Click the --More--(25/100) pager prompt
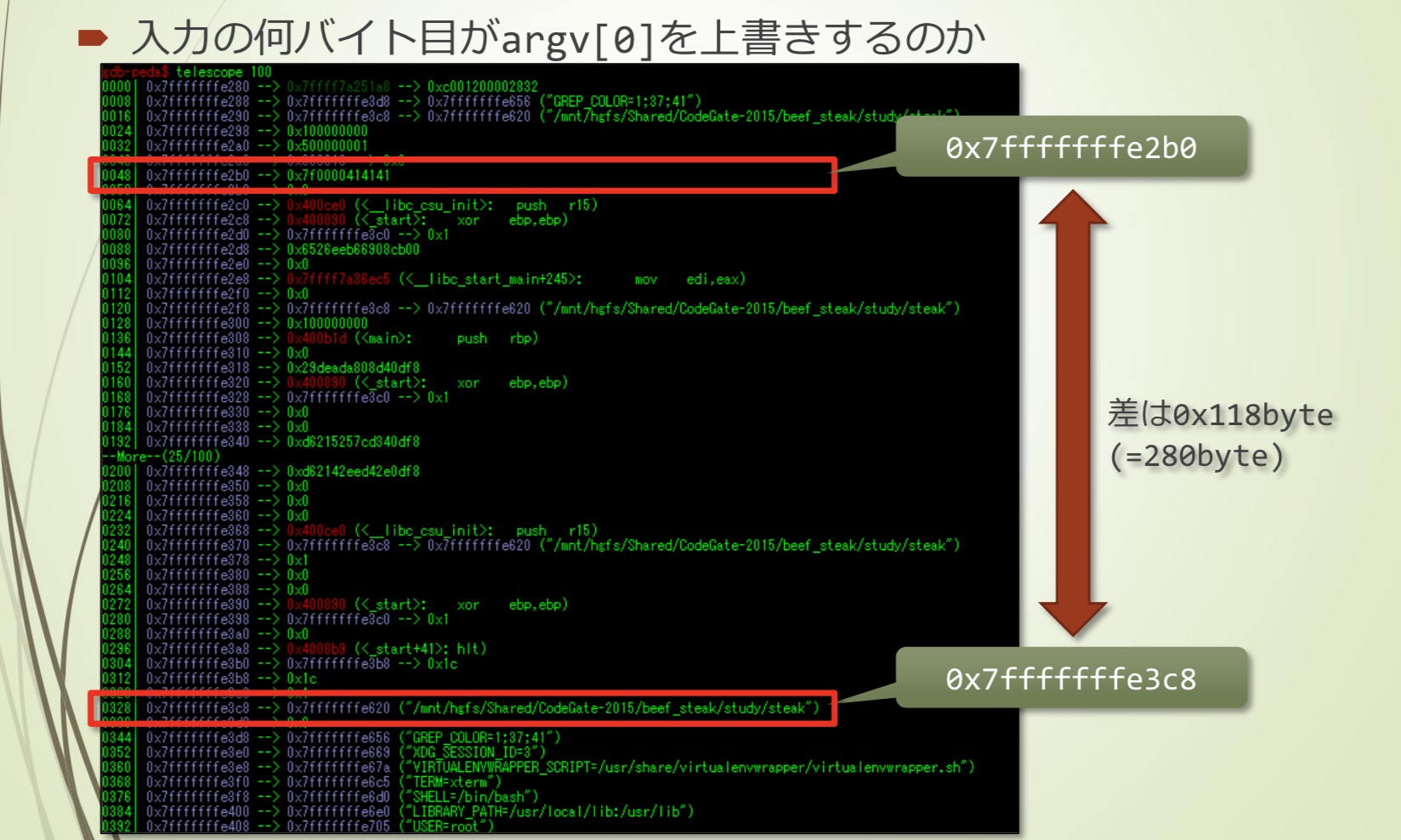The height and width of the screenshot is (840, 1401). [161, 457]
